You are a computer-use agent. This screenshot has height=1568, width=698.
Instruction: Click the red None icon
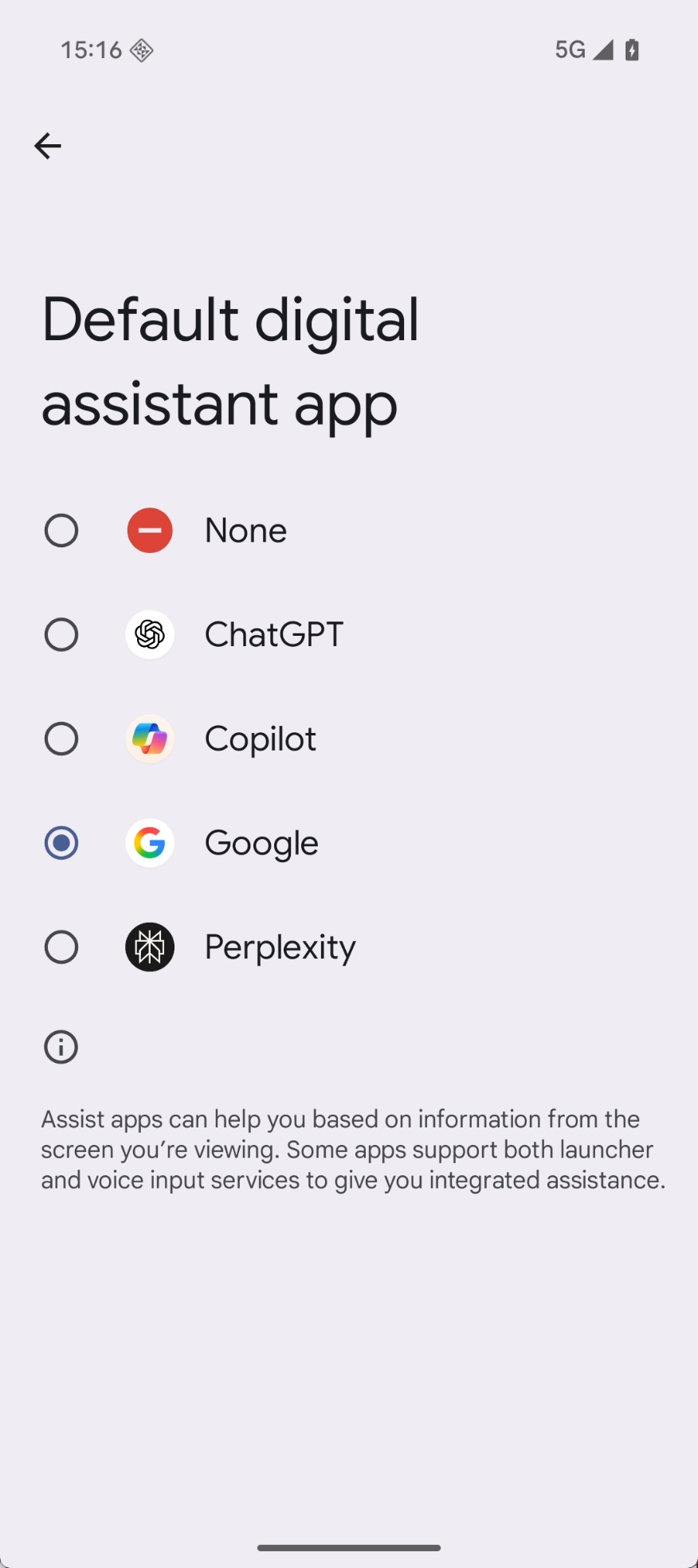point(150,531)
